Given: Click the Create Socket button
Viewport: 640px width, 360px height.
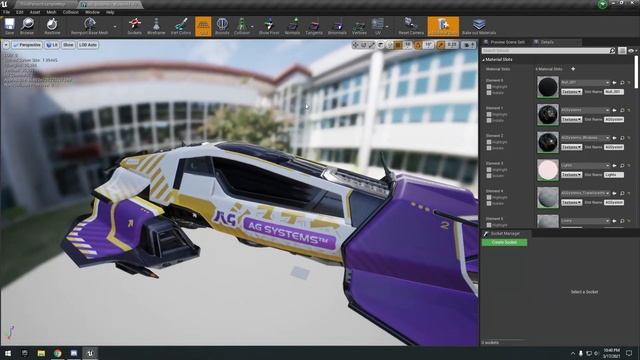Looking at the screenshot, I should click(504, 242).
